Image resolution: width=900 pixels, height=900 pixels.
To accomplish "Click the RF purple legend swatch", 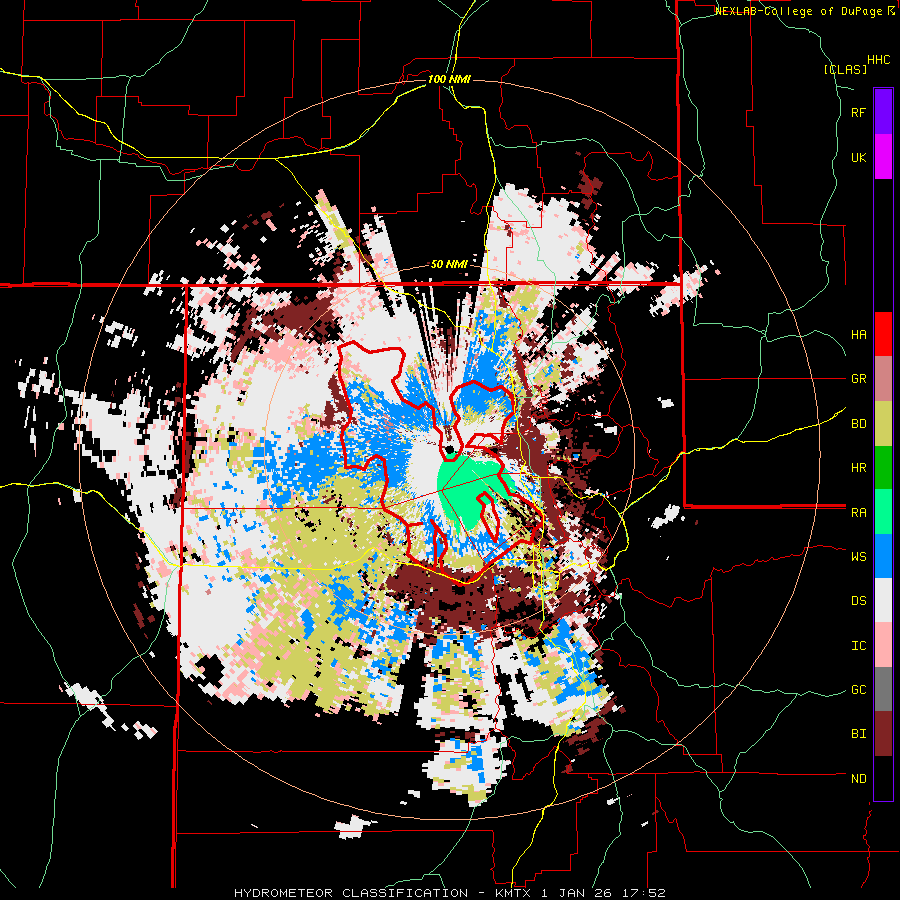I will pyautogui.click(x=883, y=112).
